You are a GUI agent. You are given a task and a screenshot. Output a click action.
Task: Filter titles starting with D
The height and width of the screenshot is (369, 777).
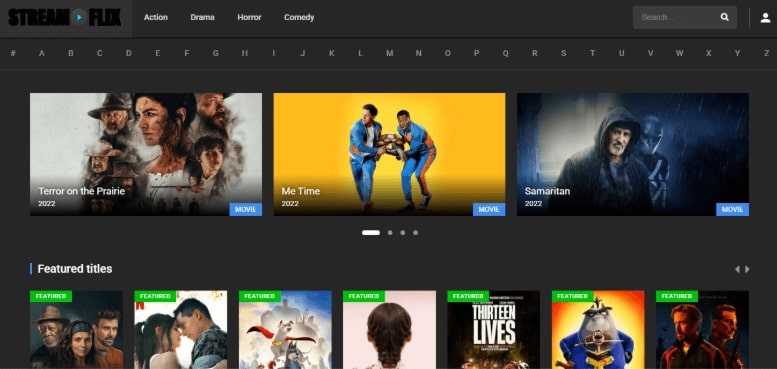129,53
